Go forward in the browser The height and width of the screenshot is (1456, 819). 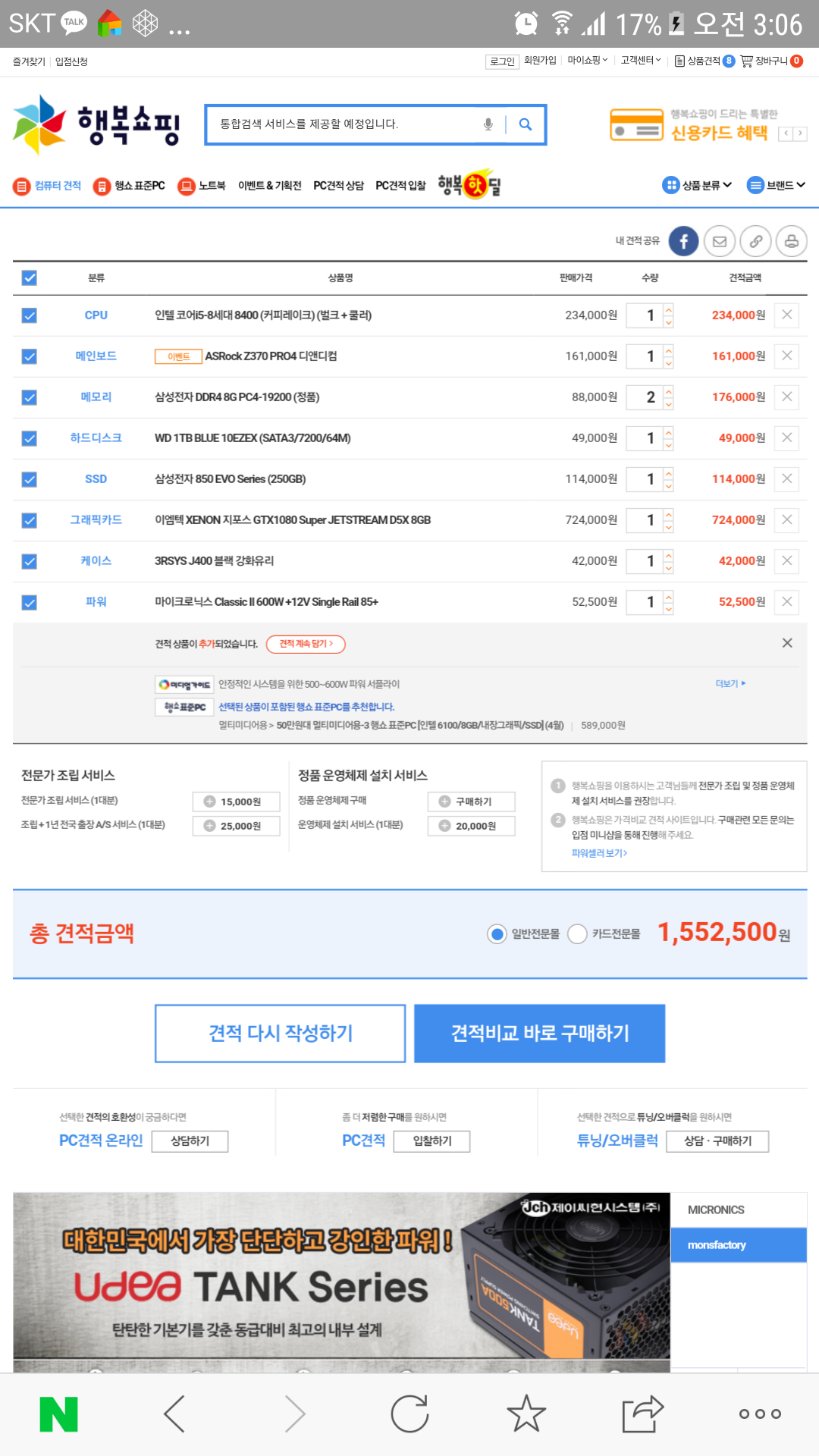coord(294,1414)
